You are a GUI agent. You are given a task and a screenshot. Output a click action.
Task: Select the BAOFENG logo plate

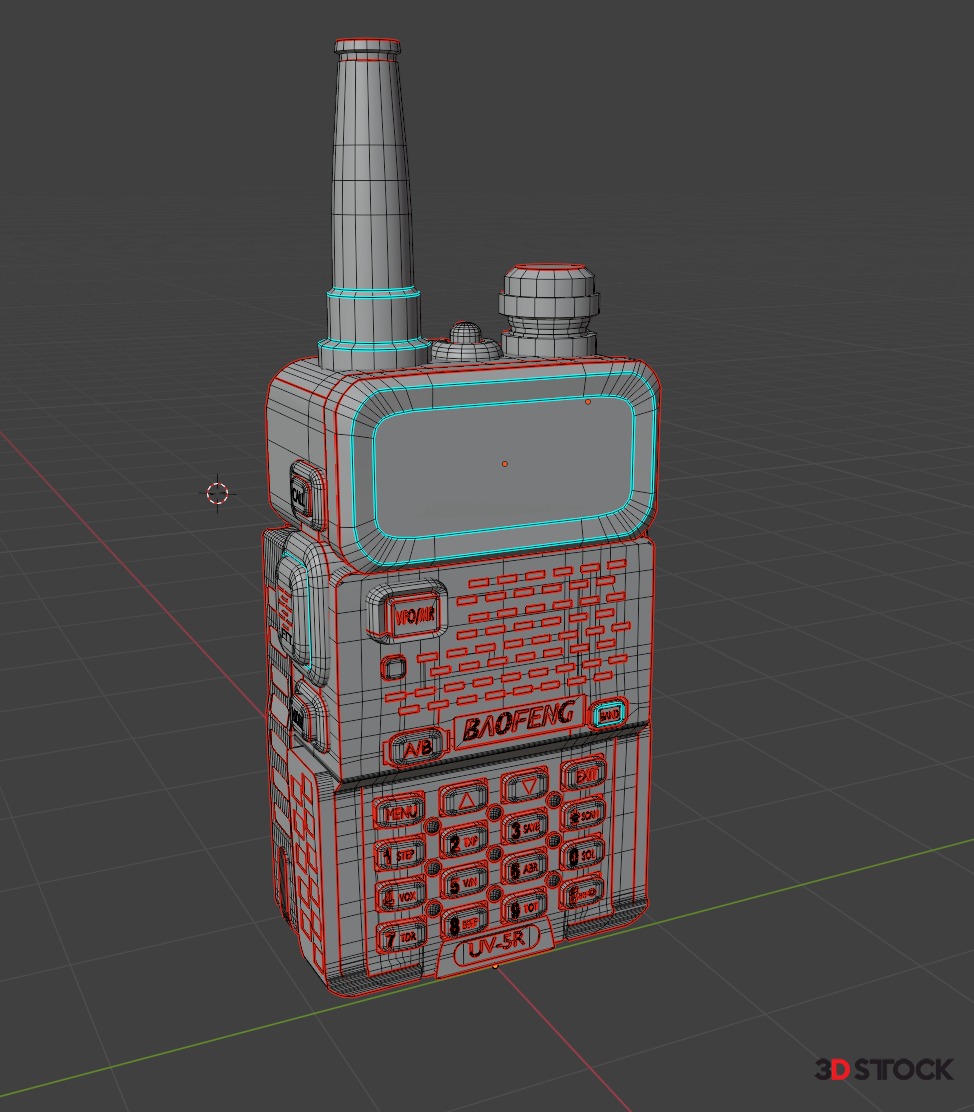coord(519,722)
